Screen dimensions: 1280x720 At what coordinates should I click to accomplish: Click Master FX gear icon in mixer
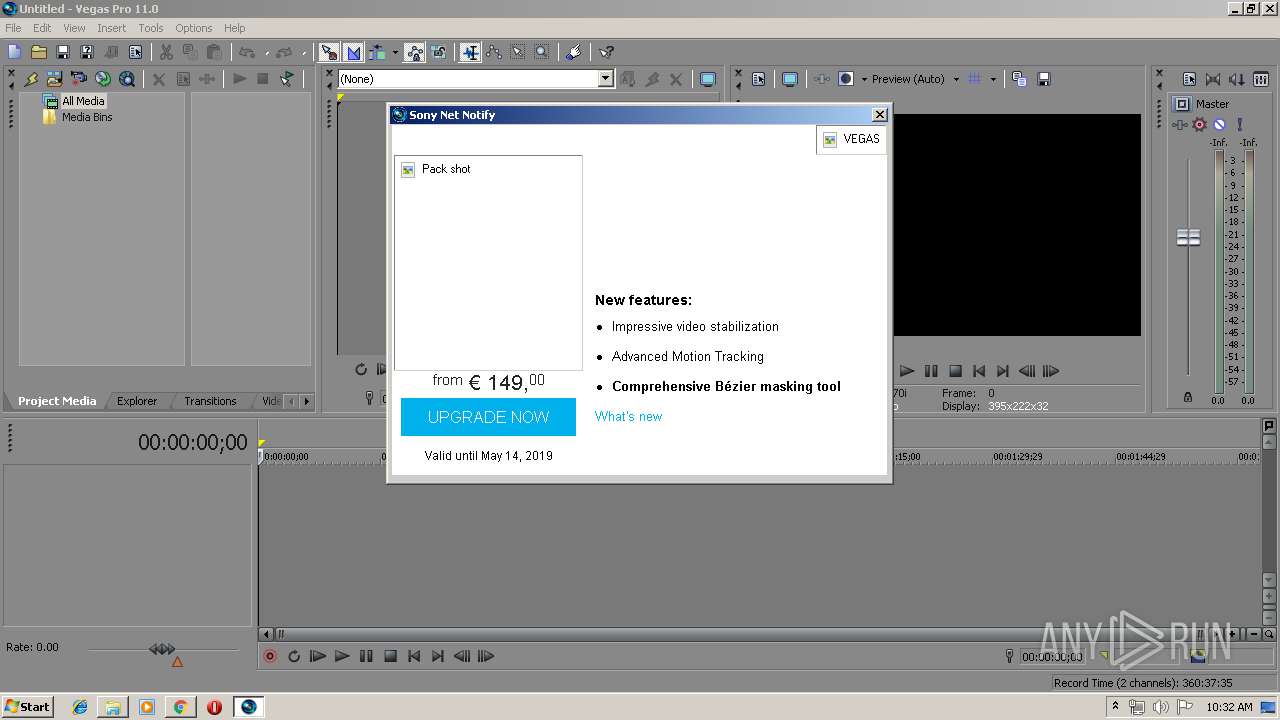(1199, 125)
